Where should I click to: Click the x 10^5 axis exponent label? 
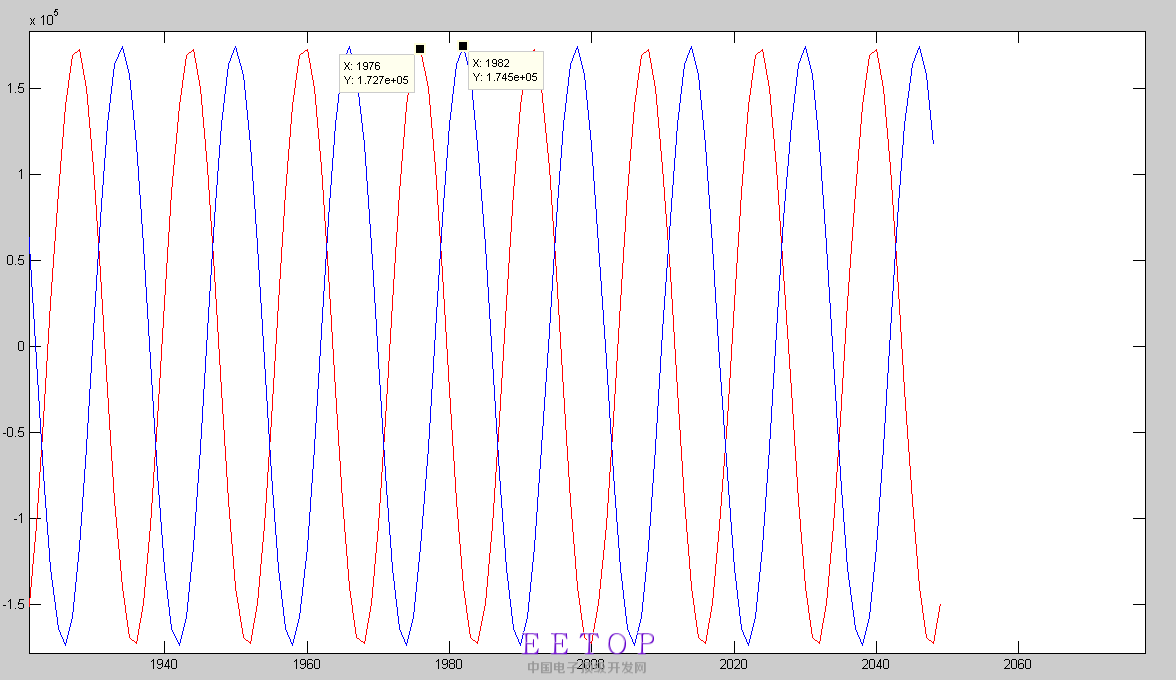tap(44, 19)
